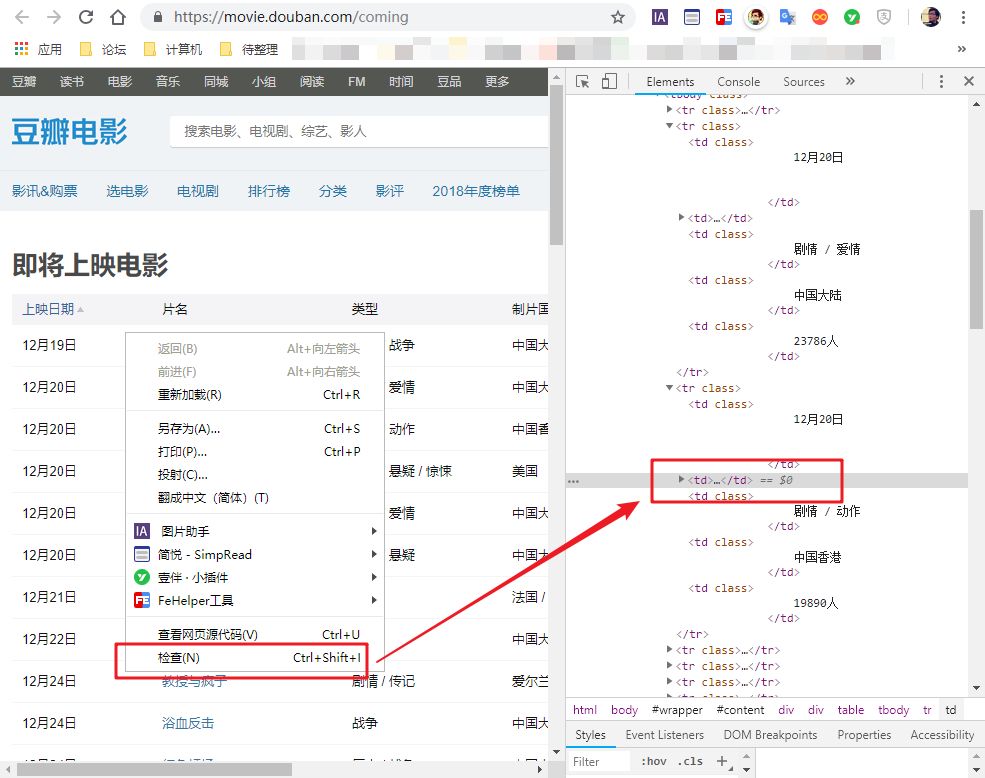Open the 浴血反击 movie link
The height and width of the screenshot is (778, 985).
[x=188, y=723]
